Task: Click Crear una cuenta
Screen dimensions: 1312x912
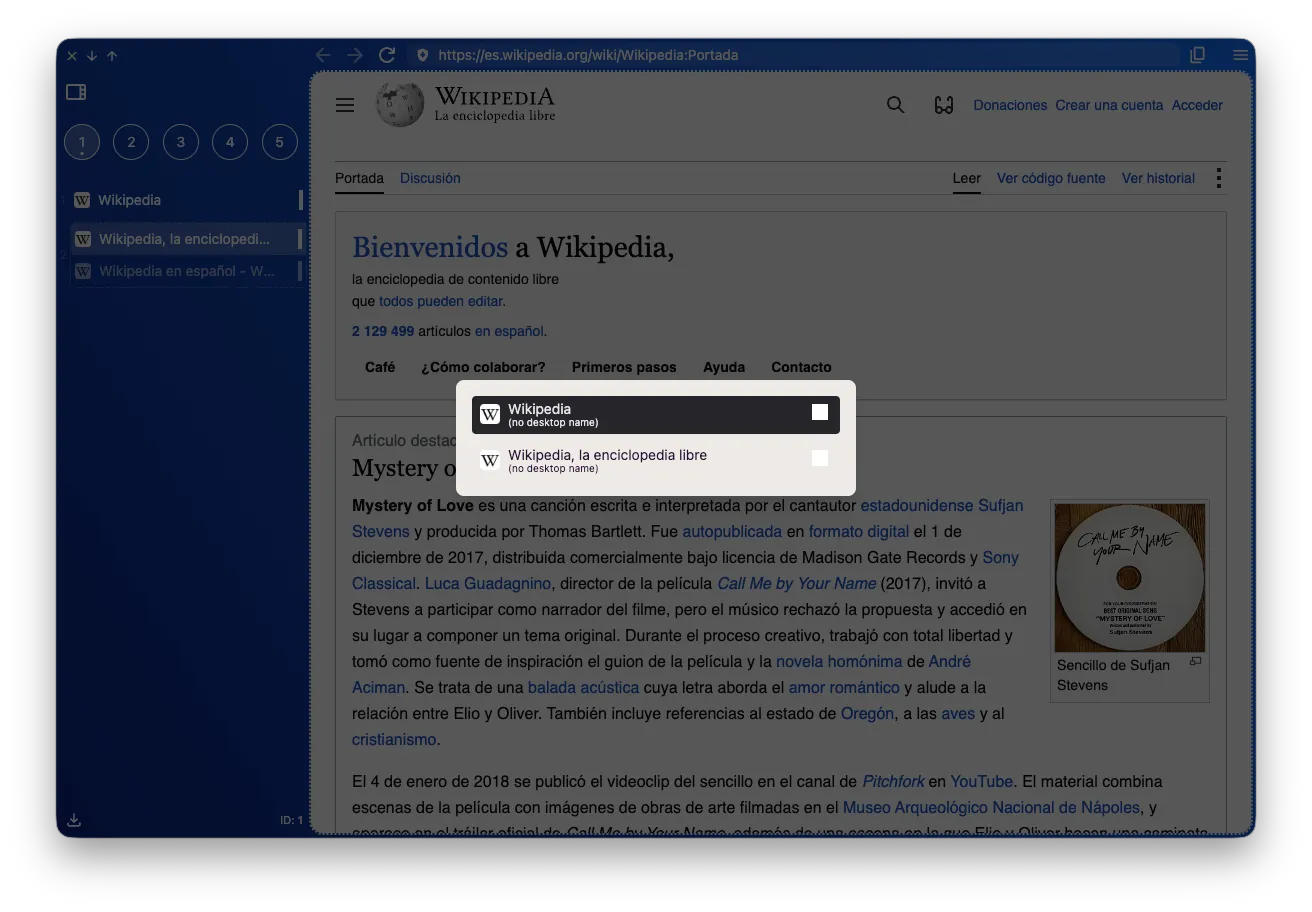Action: click(x=1109, y=105)
